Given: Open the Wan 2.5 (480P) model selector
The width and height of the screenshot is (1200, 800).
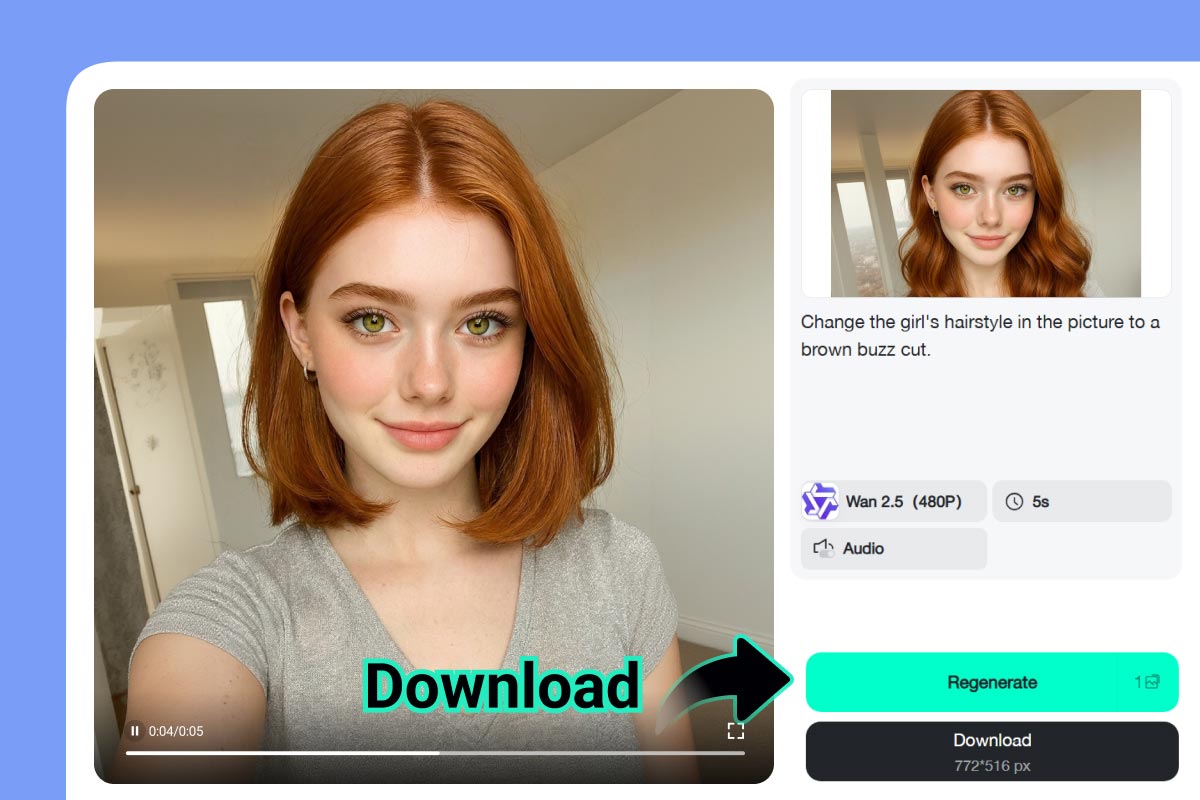Looking at the screenshot, I should [x=893, y=501].
